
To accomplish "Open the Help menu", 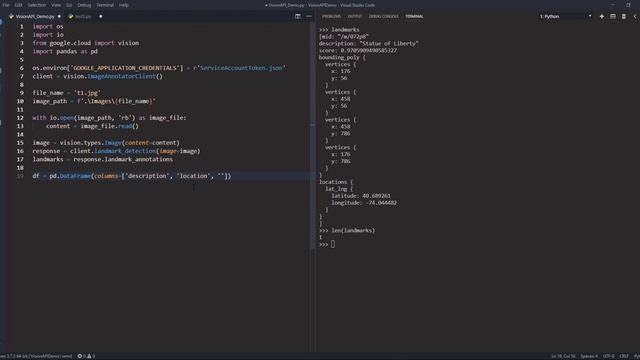I will coord(124,5).
